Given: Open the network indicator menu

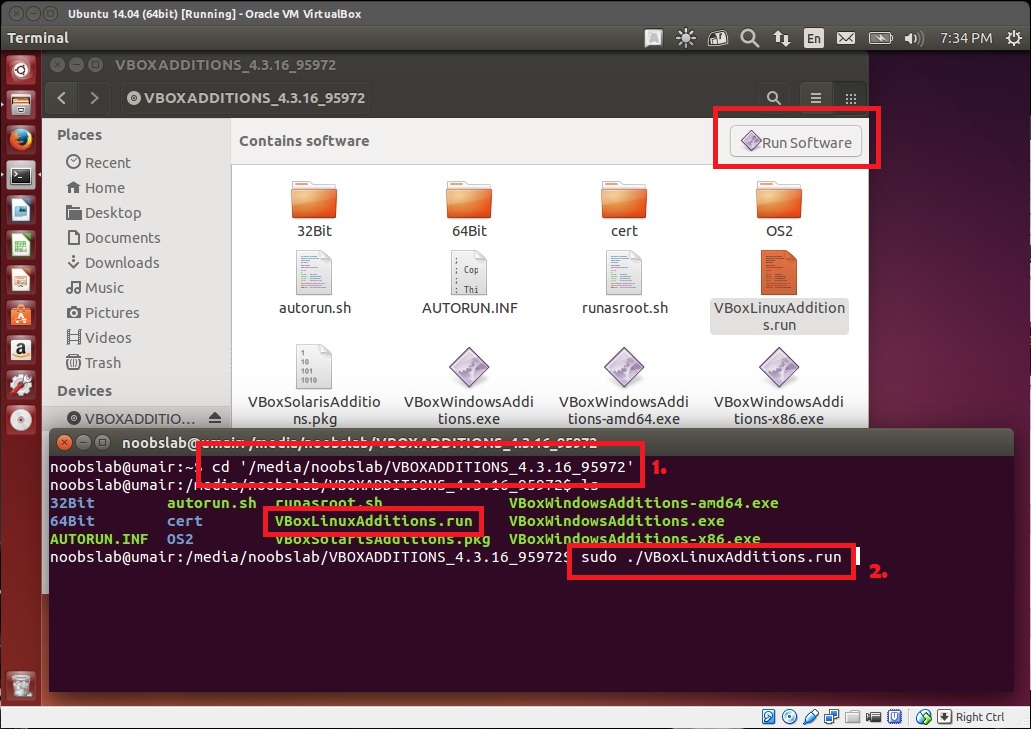Looking at the screenshot, I should tap(782, 38).
